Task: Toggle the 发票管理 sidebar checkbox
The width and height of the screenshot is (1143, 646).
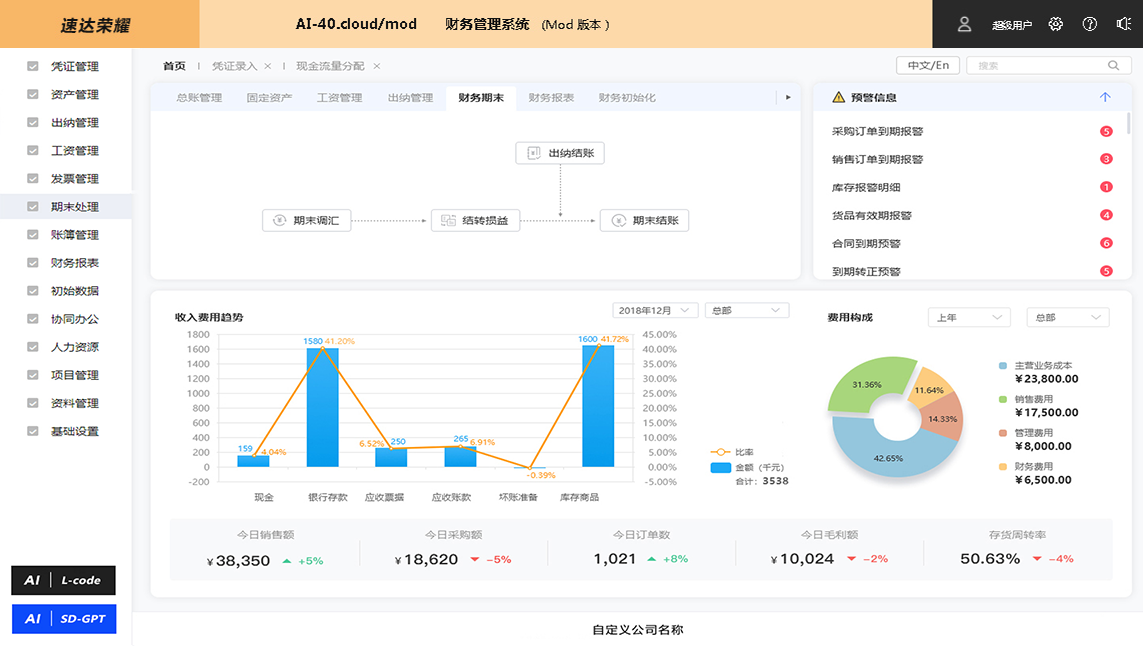Action: (33, 179)
